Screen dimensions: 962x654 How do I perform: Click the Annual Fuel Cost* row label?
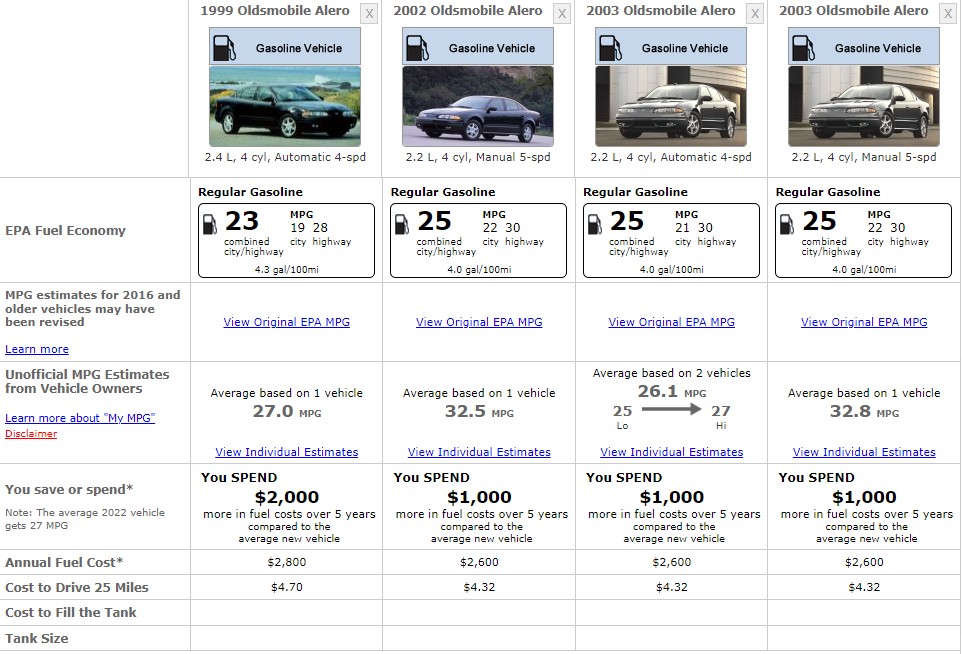point(64,563)
